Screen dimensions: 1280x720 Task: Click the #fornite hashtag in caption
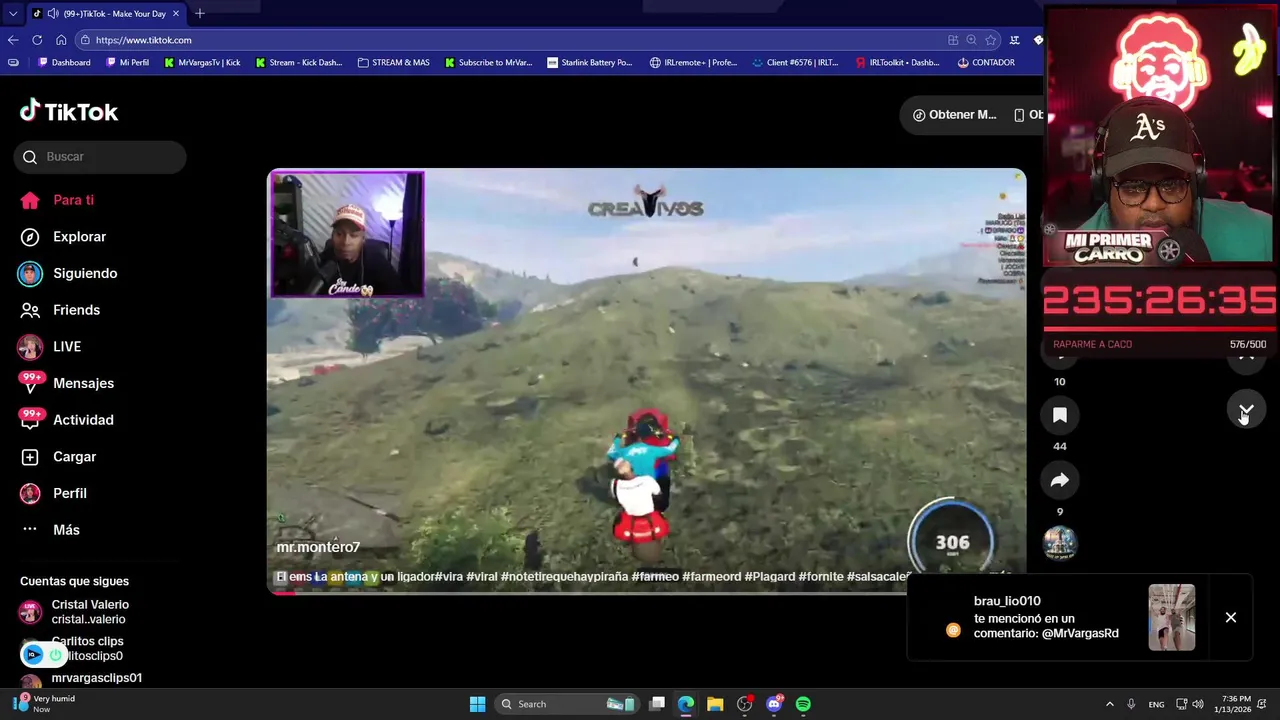coord(821,577)
